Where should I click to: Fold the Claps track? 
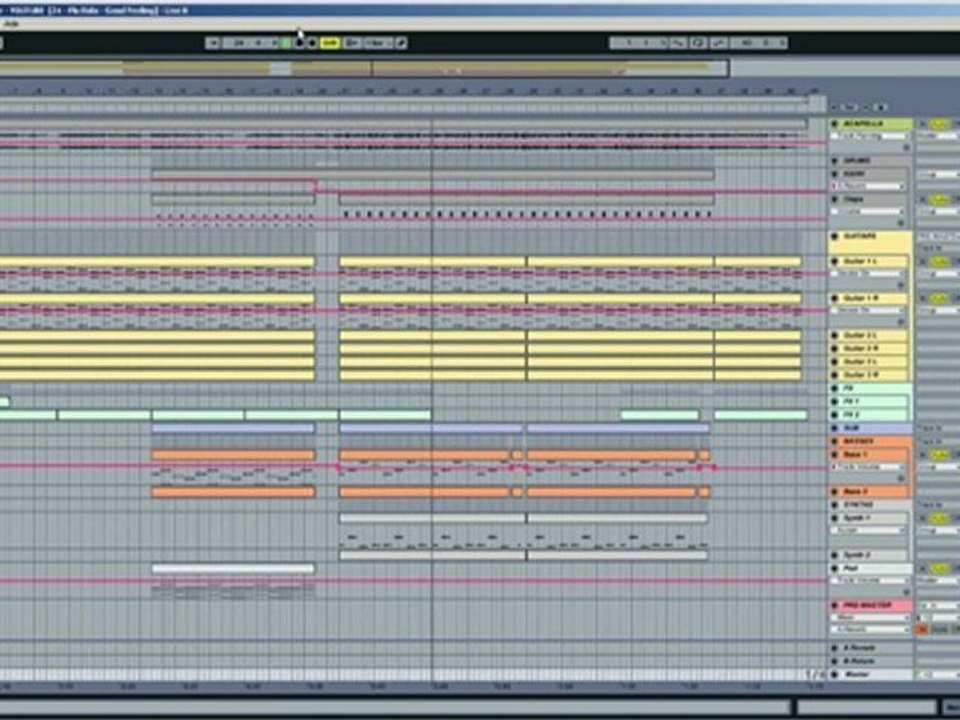834,199
